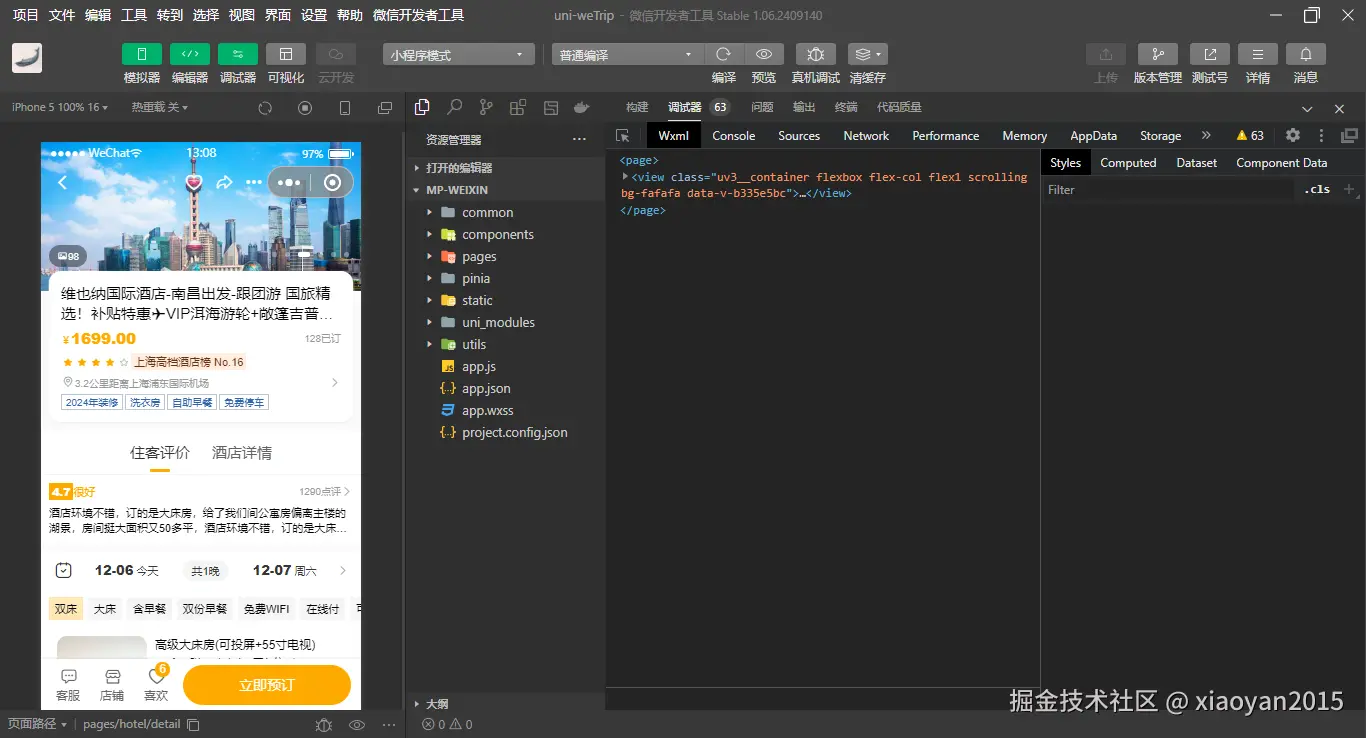Click the 编译 refresh compile icon

(724, 54)
